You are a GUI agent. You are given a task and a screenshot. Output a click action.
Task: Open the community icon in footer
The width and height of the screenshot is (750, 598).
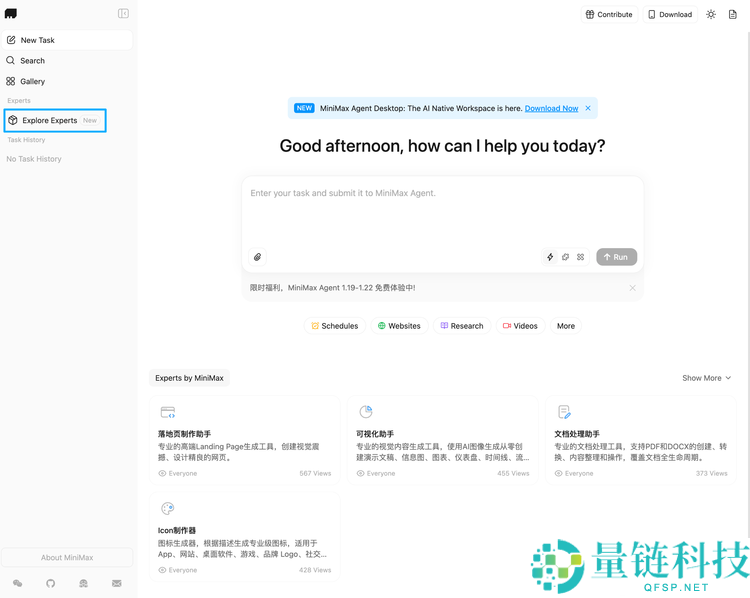[84, 583]
